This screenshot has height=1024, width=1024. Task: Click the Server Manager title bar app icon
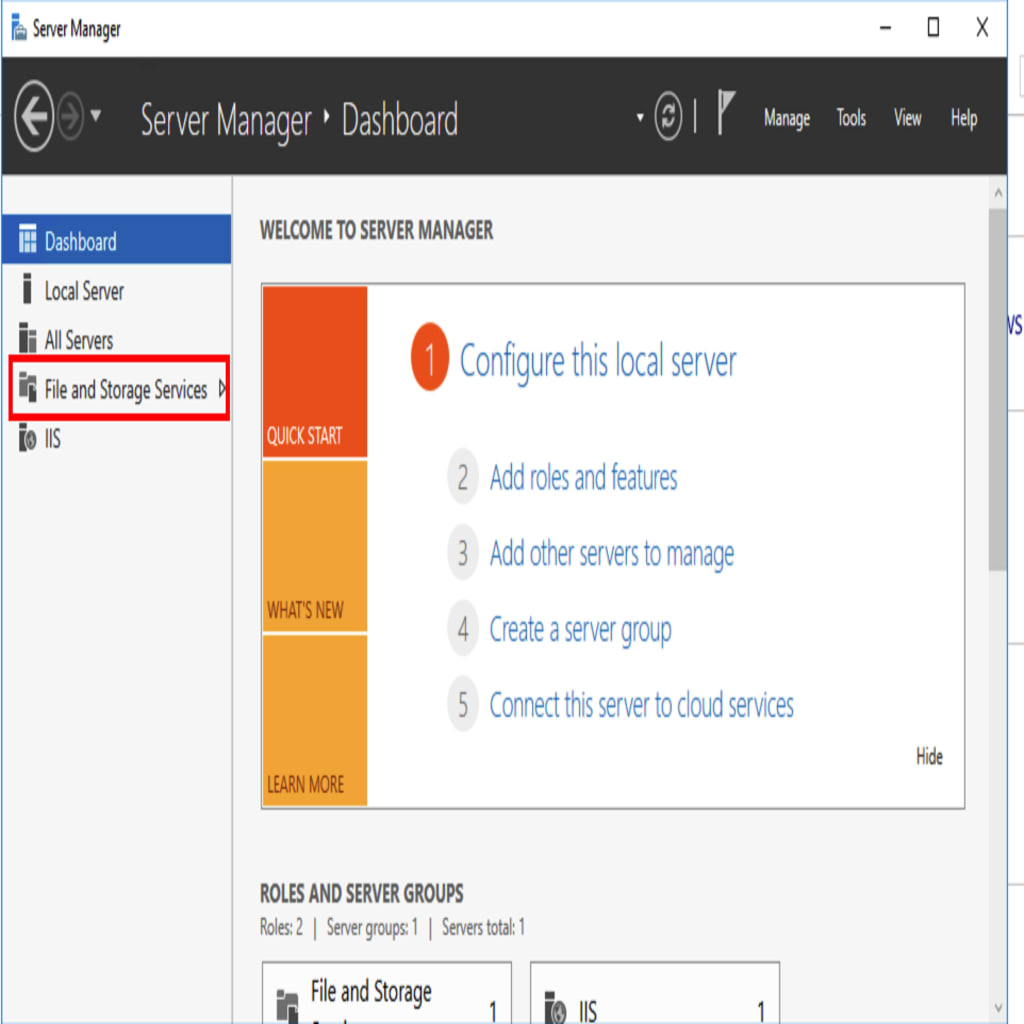point(19,27)
